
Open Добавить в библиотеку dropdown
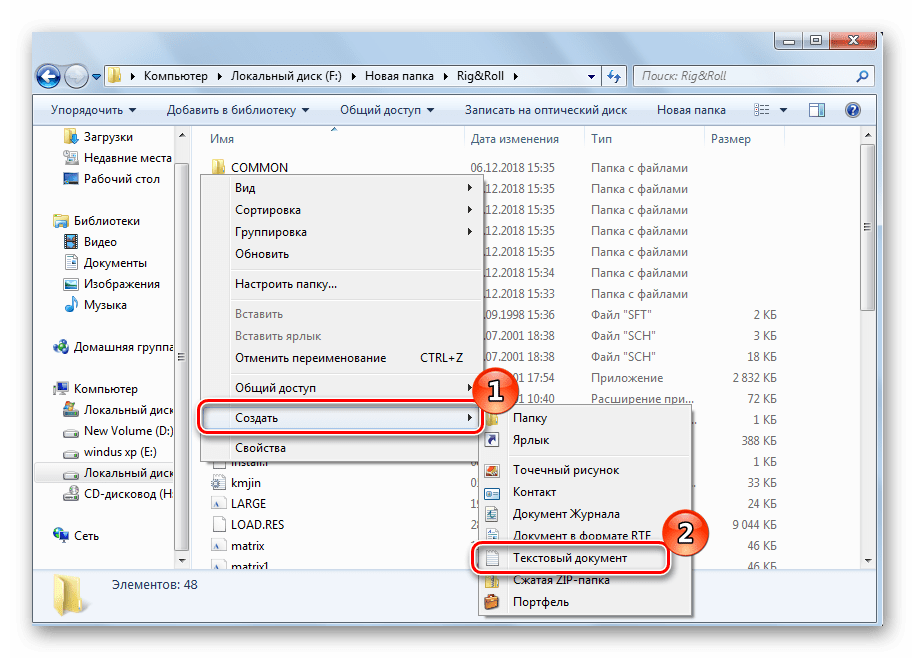coord(237,110)
